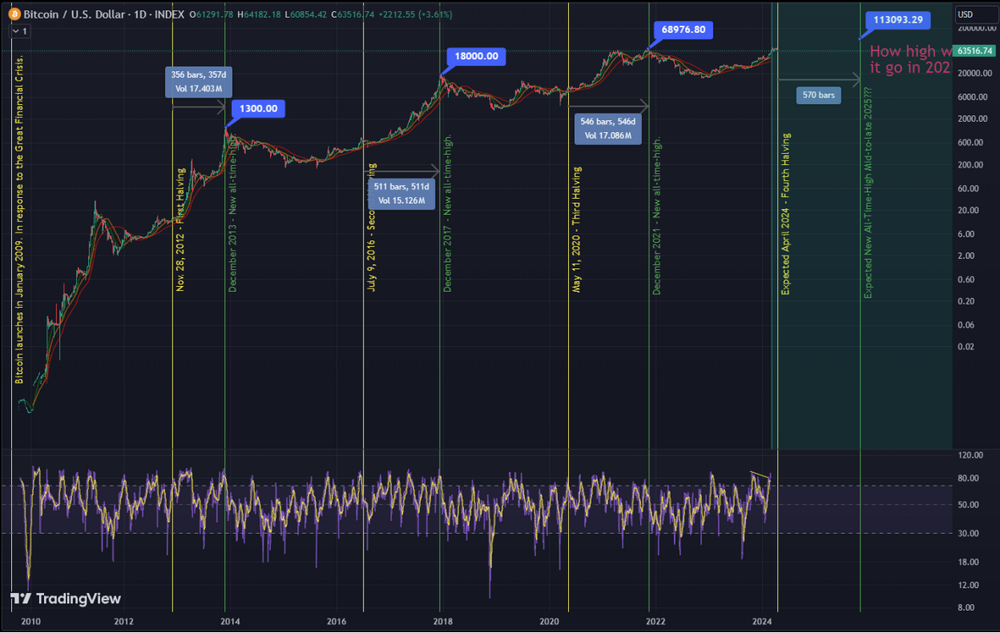1000x633 pixels.
Task: Open the USD currency dropdown
Action: click(965, 15)
